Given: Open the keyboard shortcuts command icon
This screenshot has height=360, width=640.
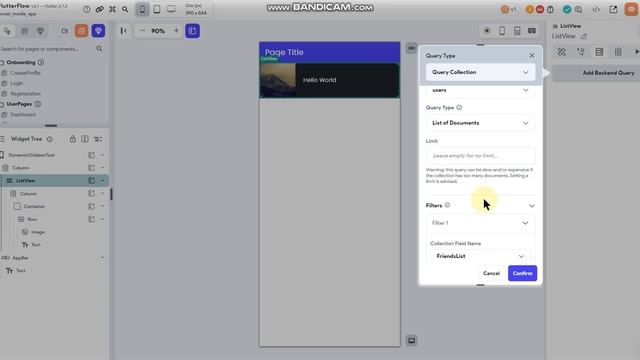Looking at the screenshot, I should pyautogui.click(x=112, y=9).
